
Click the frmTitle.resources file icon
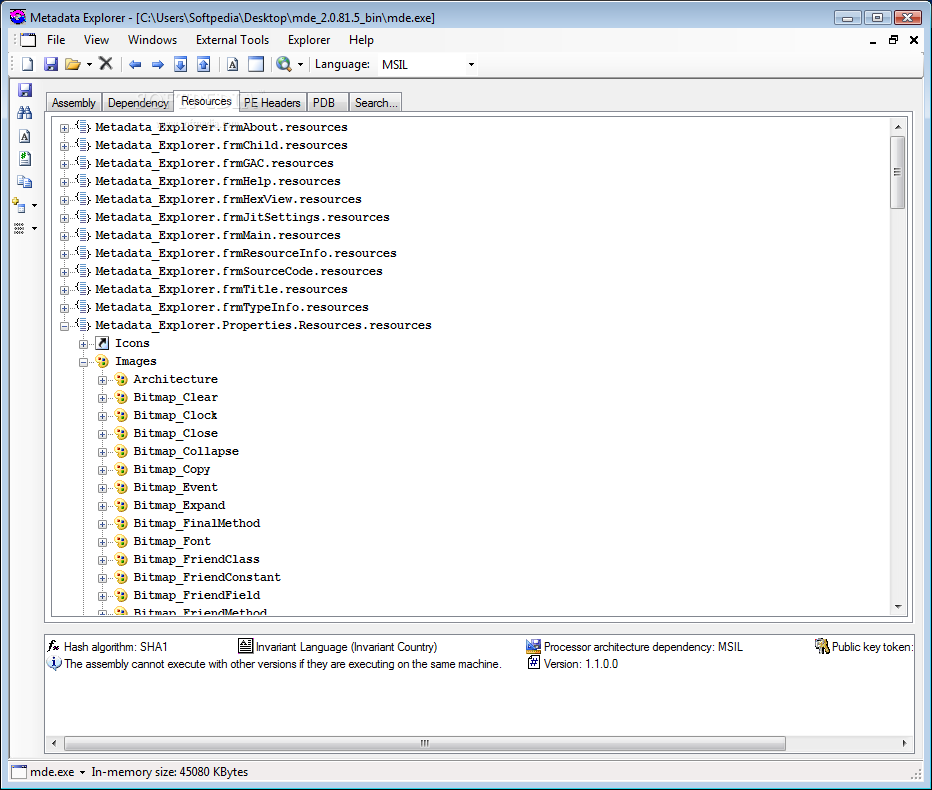tap(83, 289)
